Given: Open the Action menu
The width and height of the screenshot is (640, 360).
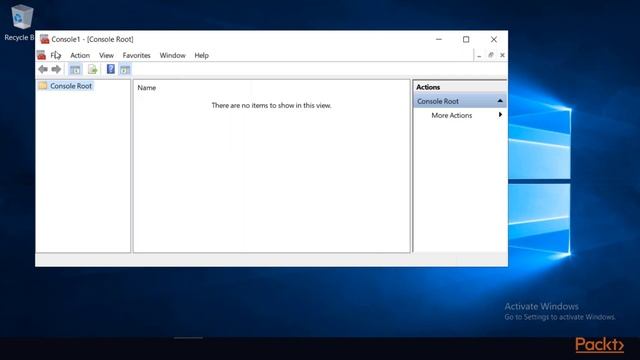Looking at the screenshot, I should pos(80,55).
